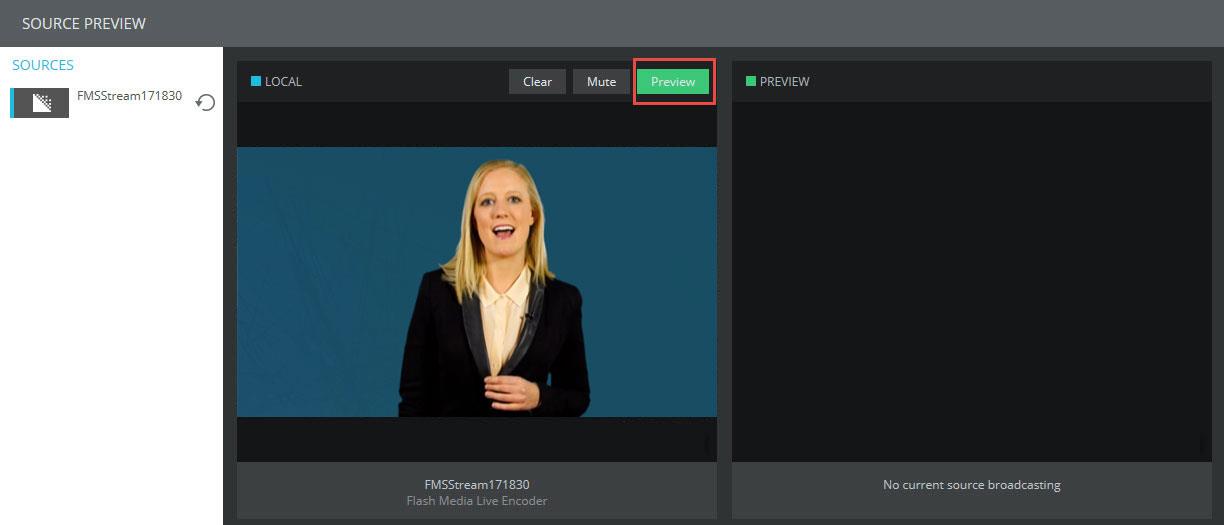Click the blue selection bar beside source thumbnail
The height and width of the screenshot is (525, 1224).
pos(12,103)
